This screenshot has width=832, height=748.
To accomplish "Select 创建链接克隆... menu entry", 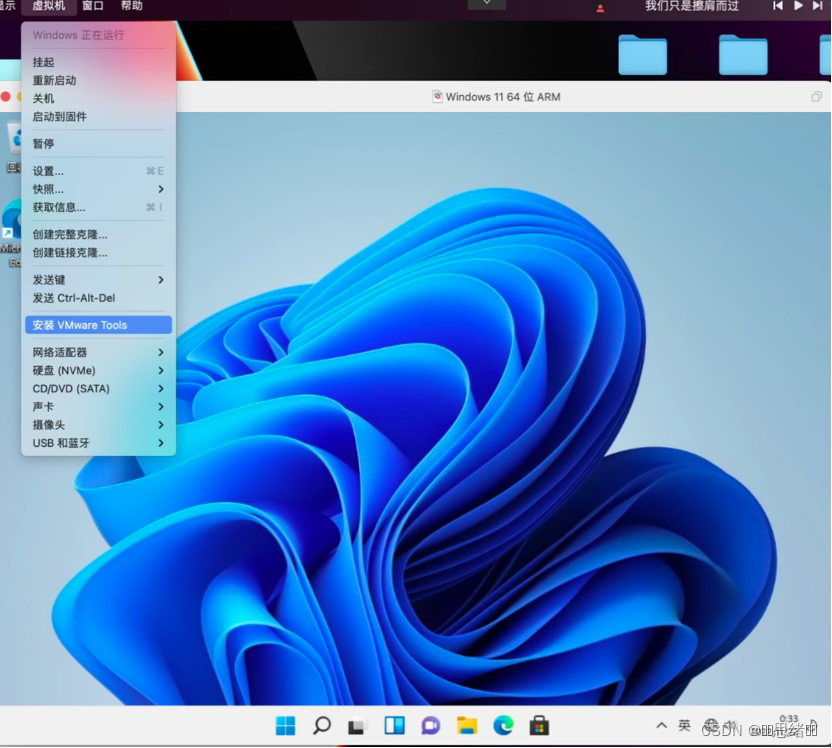I will click(98, 253).
